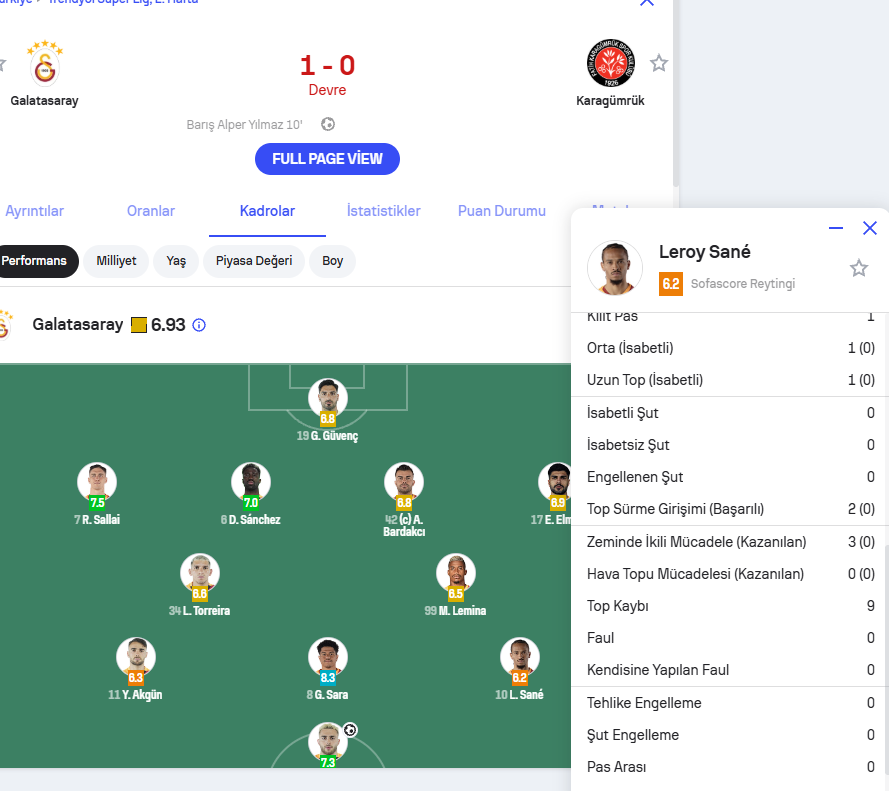Switch to the İstatistikler tab

[383, 211]
